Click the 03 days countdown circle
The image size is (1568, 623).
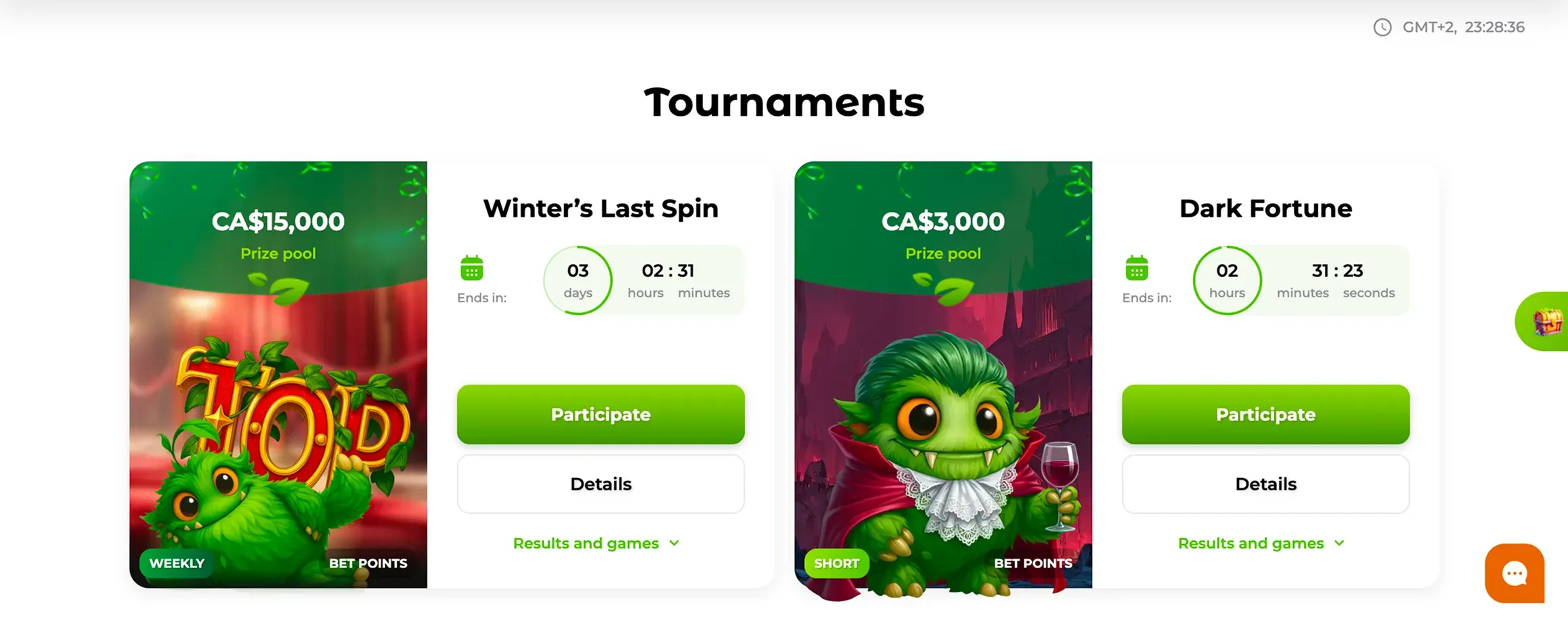click(x=578, y=280)
